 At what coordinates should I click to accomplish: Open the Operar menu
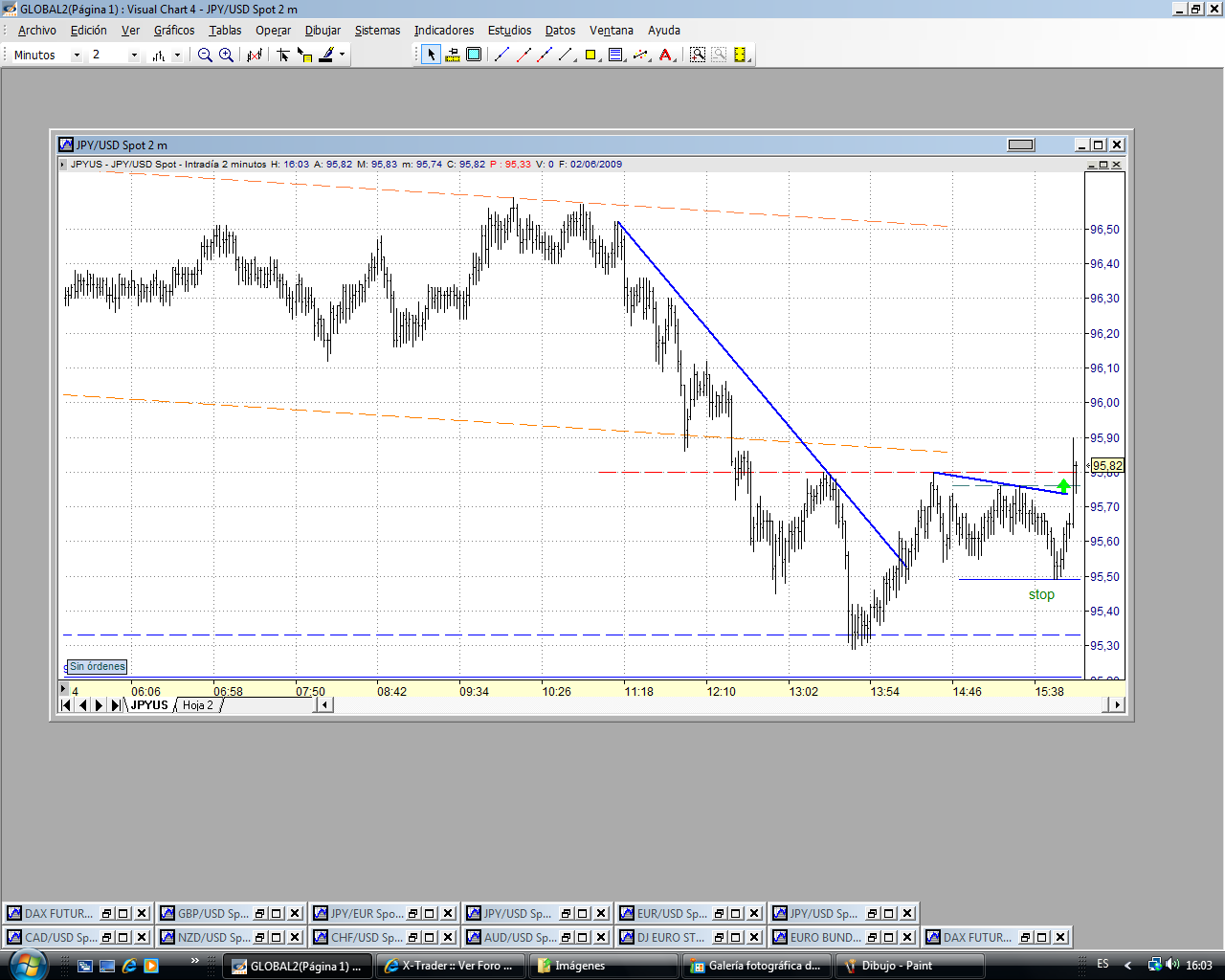click(273, 31)
